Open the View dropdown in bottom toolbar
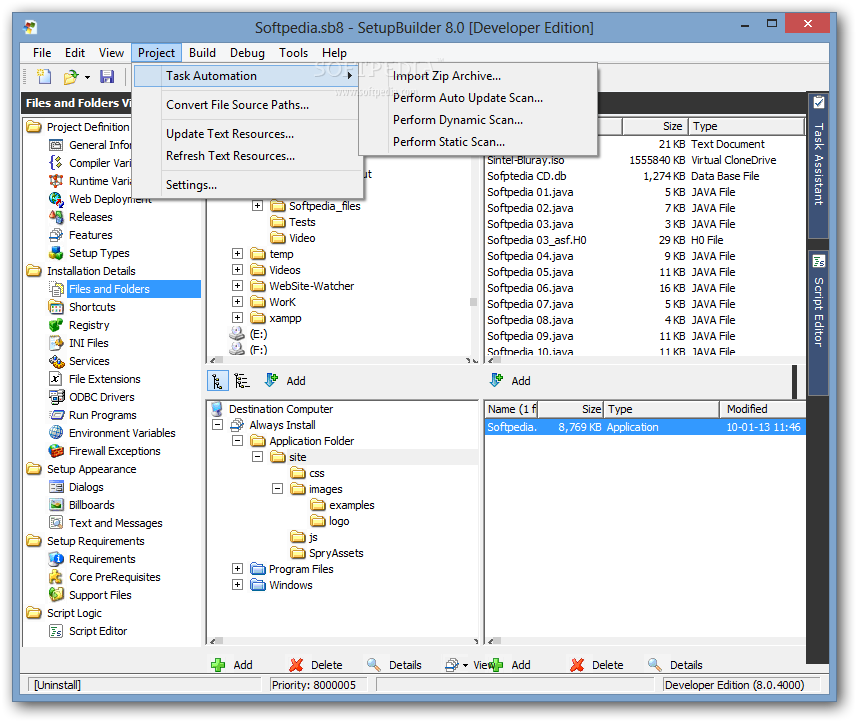This screenshot has height=722, width=857. tap(465, 665)
